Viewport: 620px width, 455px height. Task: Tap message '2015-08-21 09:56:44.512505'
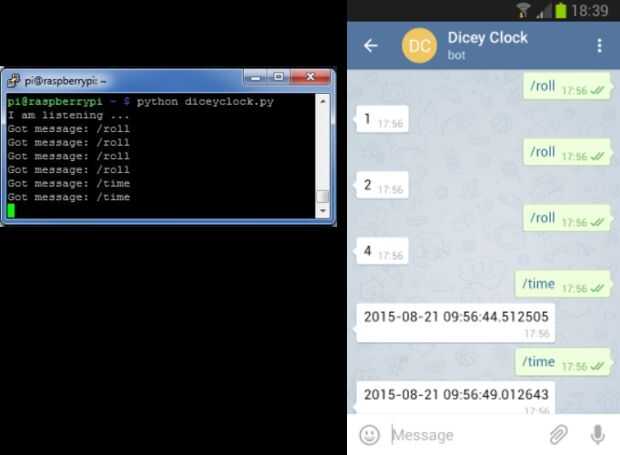(x=456, y=323)
